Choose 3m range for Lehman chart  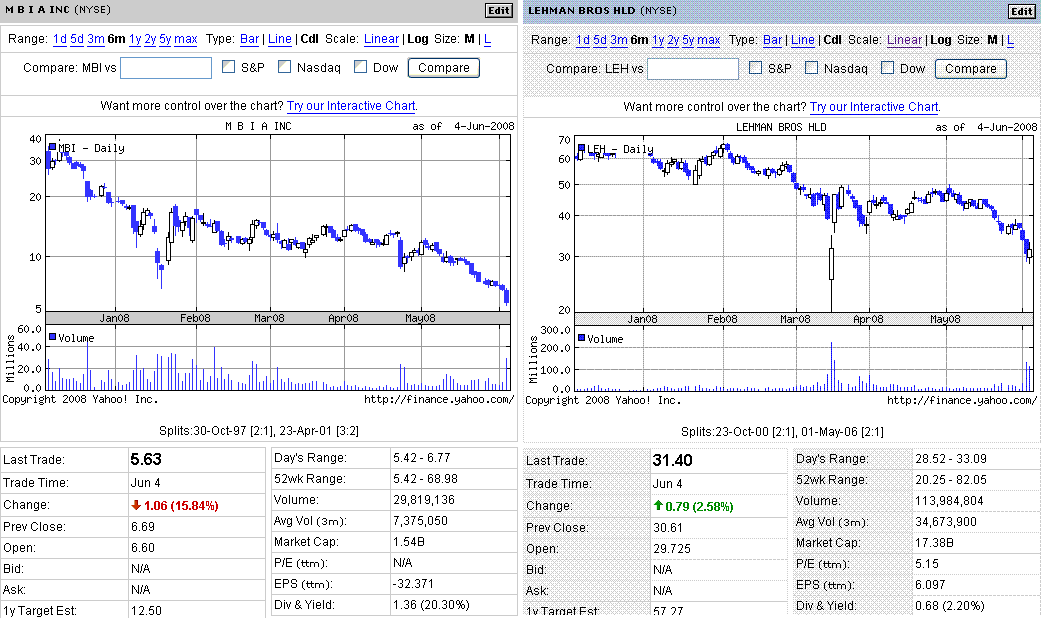[x=619, y=40]
